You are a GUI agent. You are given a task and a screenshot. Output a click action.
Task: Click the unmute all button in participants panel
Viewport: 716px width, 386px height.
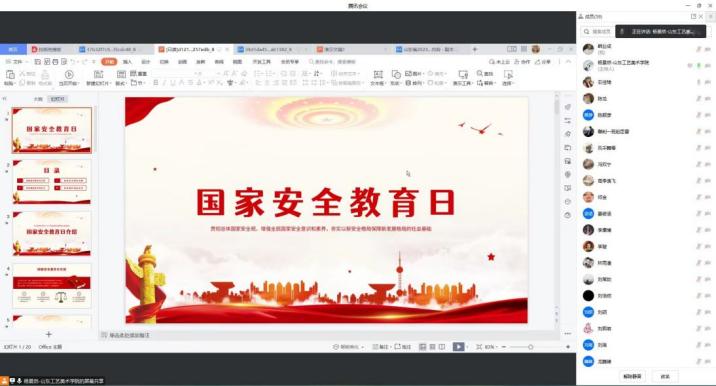(x=632, y=376)
